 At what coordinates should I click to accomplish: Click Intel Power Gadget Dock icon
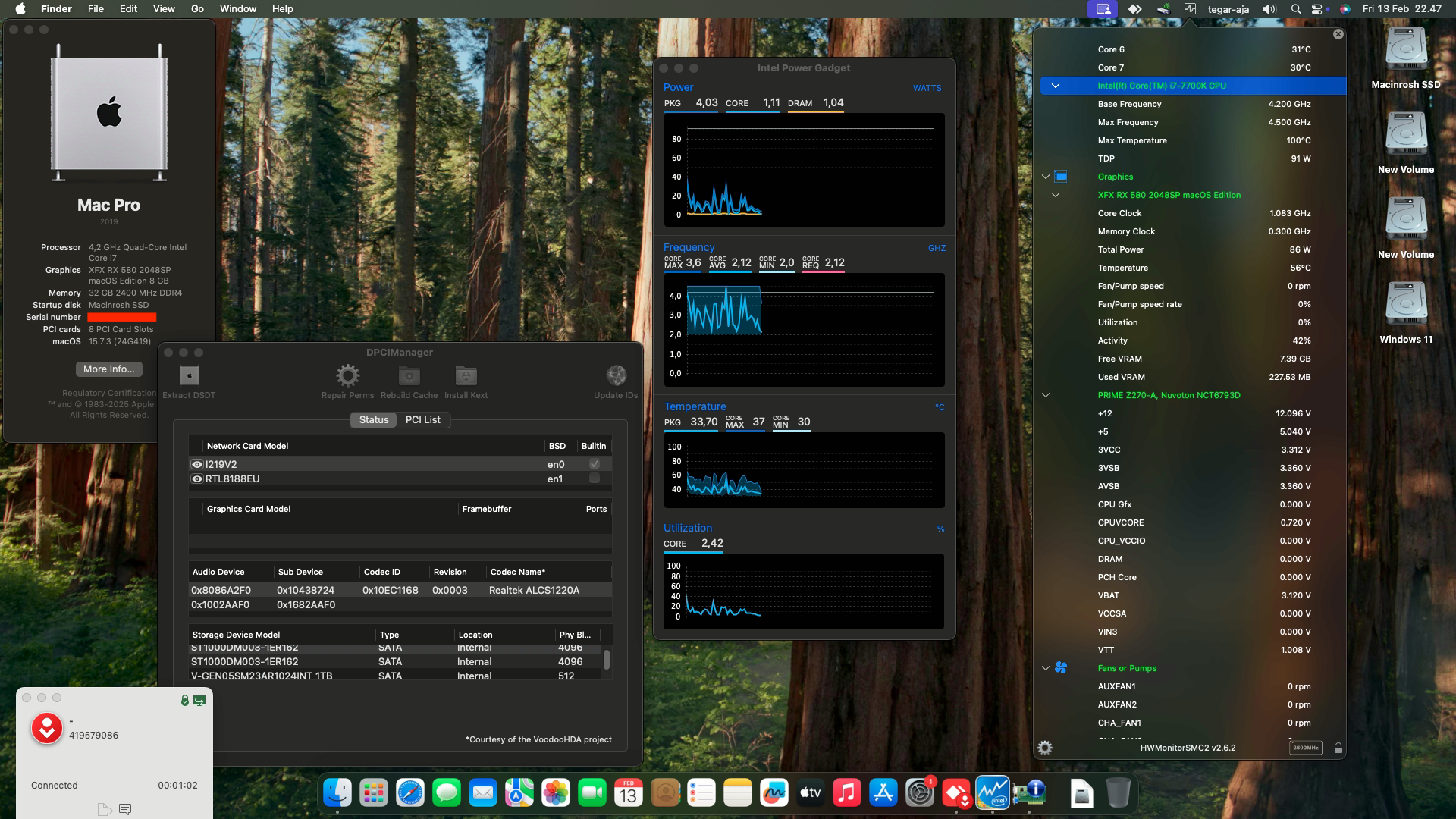(x=993, y=793)
